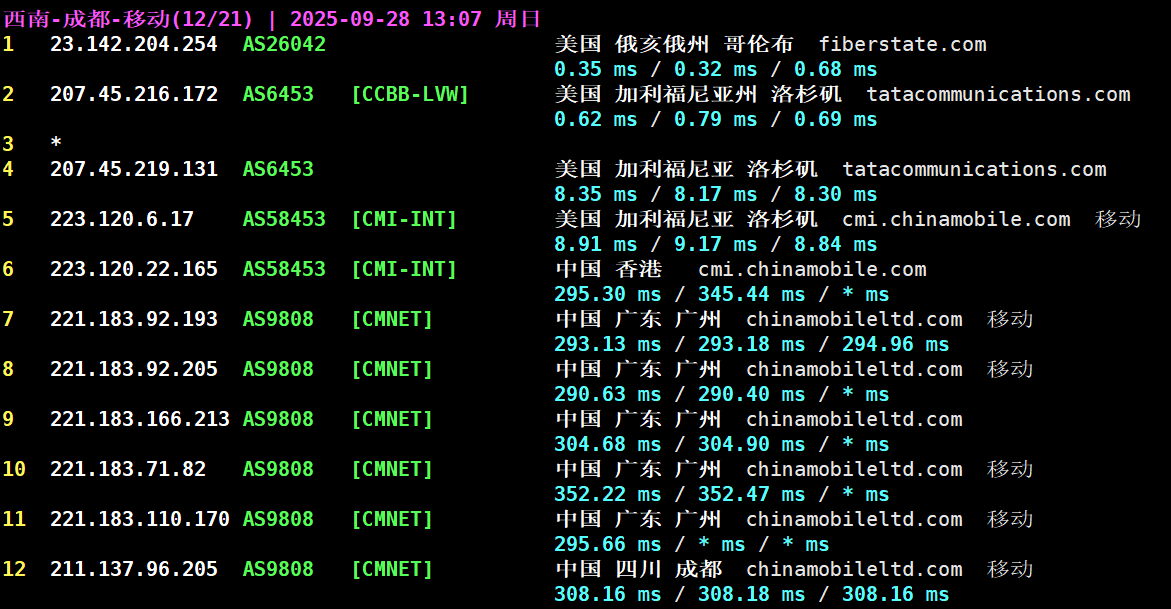Select latency line 0.35 ms / 0.32 ms / 0.68 ms
Viewport: 1171px width, 609px height.
point(715,69)
